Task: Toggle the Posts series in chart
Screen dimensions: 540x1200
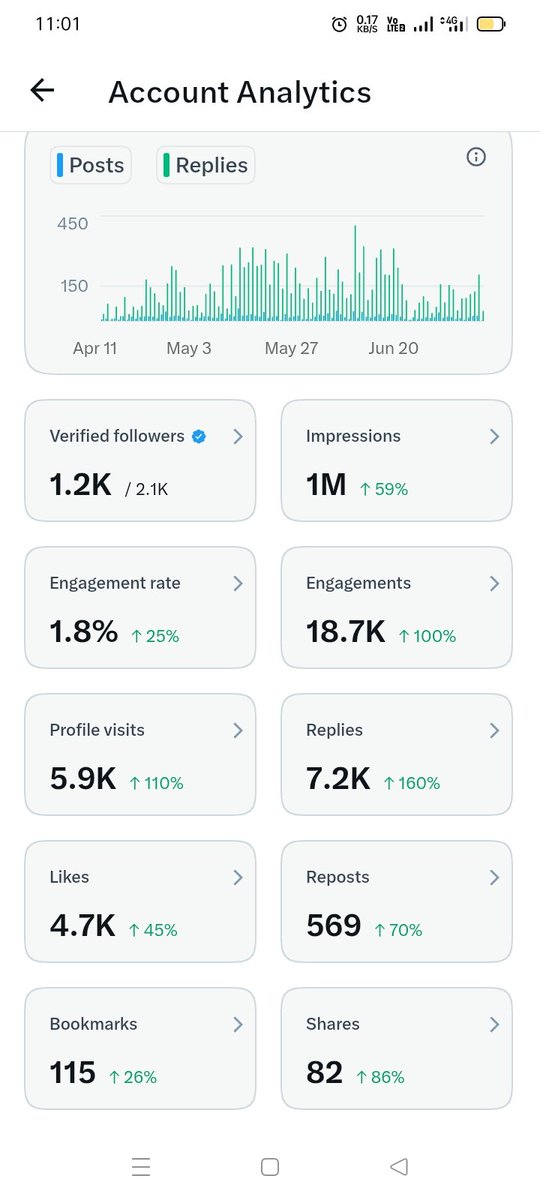Action: click(91, 165)
